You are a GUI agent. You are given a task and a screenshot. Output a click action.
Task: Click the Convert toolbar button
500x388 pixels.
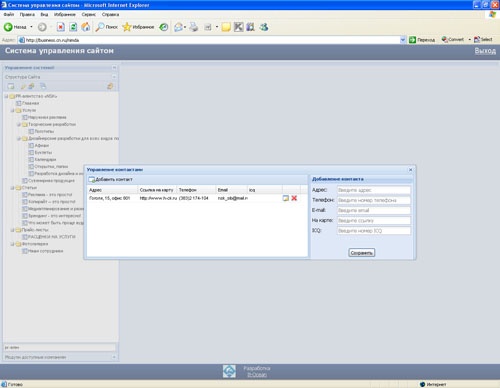coord(452,39)
